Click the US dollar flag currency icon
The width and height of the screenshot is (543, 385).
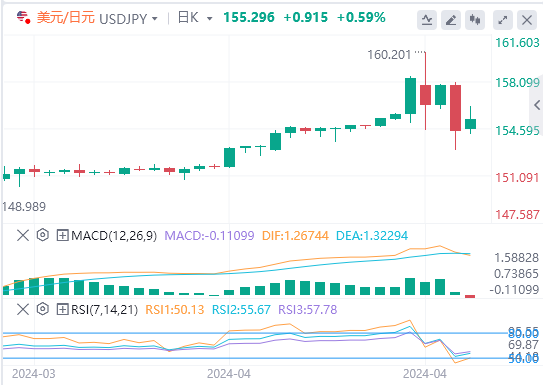[23, 17]
